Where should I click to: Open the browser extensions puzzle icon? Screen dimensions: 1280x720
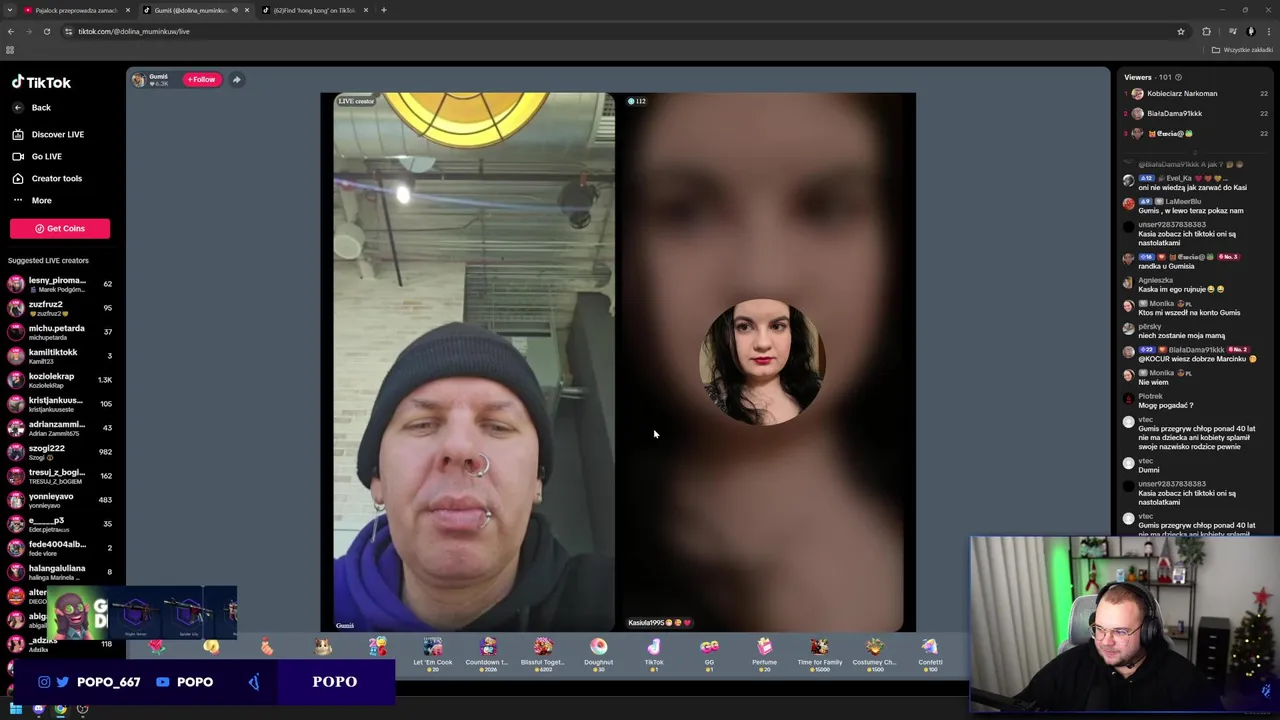(x=1206, y=31)
